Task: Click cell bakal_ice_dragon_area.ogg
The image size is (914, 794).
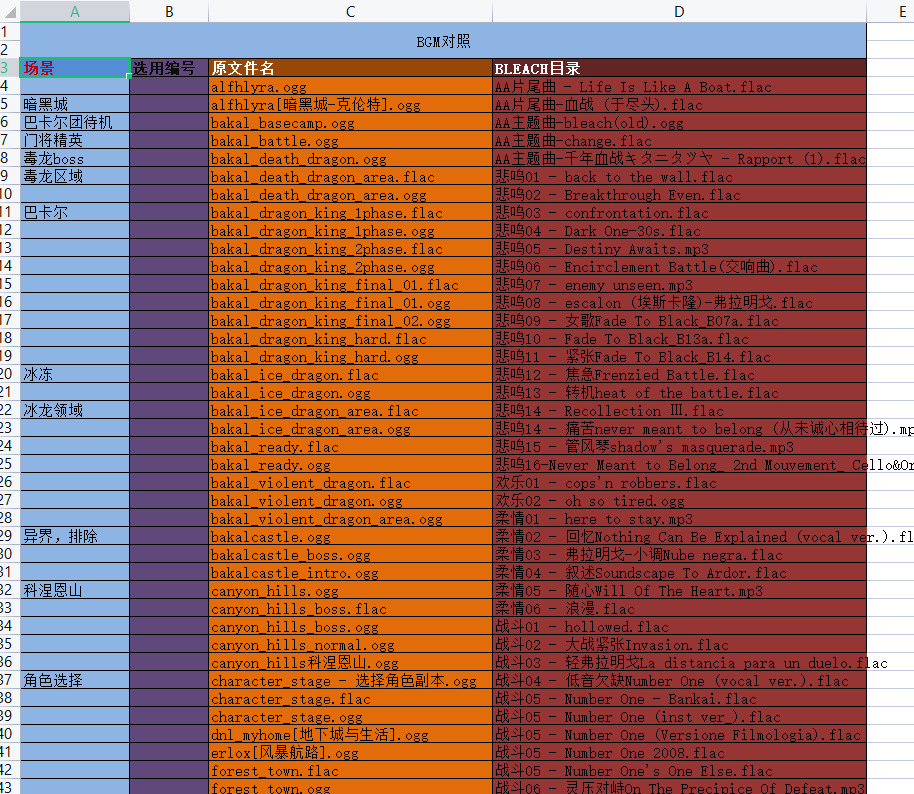Action: tap(350, 428)
